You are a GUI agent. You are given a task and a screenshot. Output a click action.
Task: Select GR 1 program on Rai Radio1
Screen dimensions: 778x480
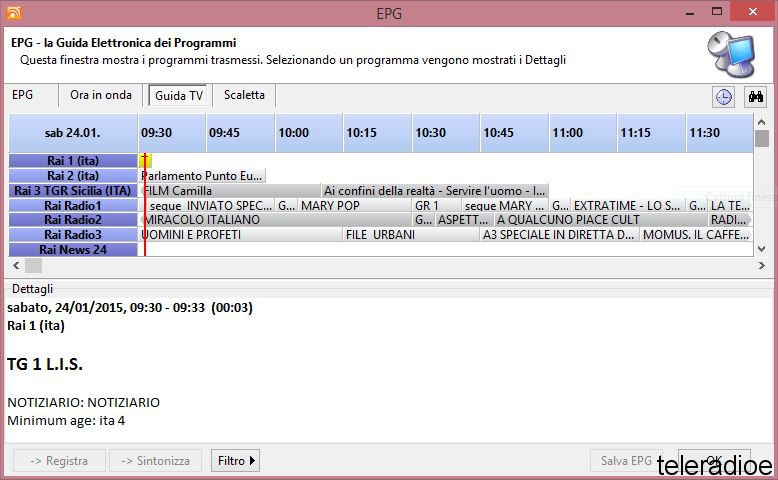(x=437, y=206)
